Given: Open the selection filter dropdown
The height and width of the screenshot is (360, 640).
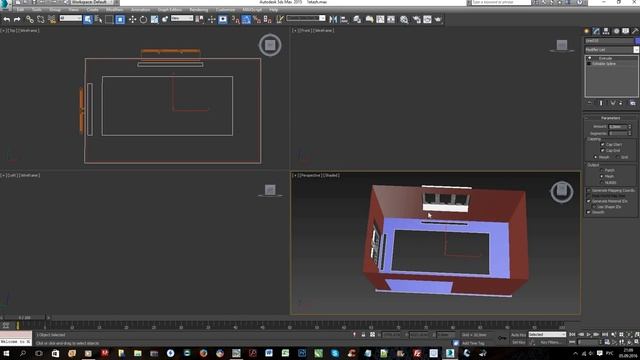Looking at the screenshot, I should (71, 18).
